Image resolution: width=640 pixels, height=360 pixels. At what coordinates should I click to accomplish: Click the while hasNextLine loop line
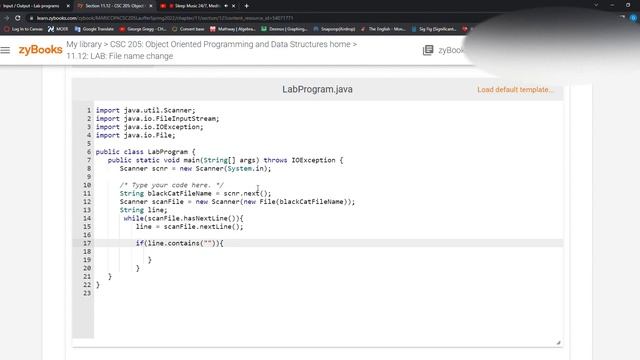click(183, 218)
